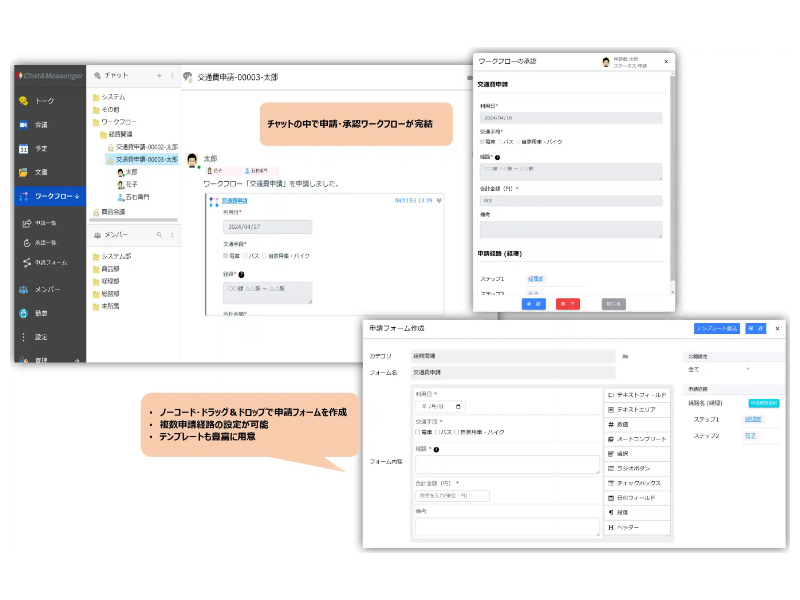
Task: Add a 数値 number component
Action: click(x=637, y=424)
